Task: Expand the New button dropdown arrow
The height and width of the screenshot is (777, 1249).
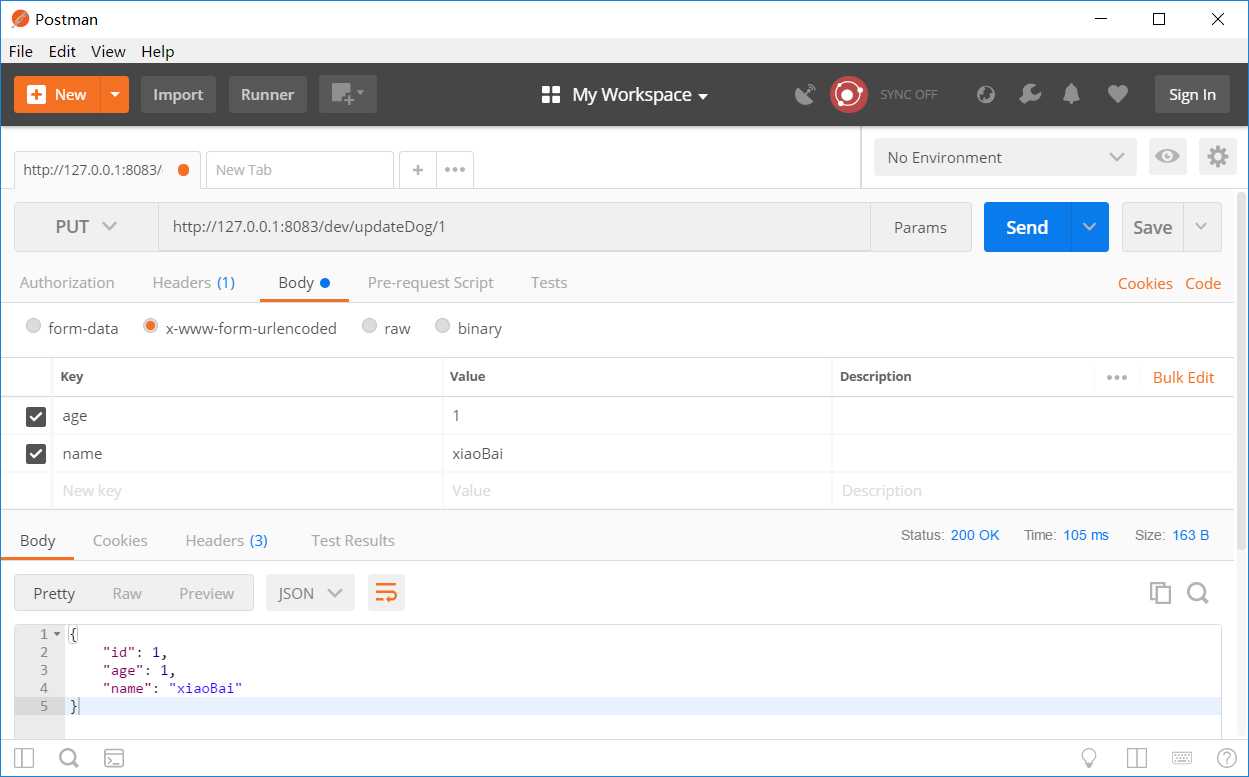Action: pyautogui.click(x=115, y=94)
